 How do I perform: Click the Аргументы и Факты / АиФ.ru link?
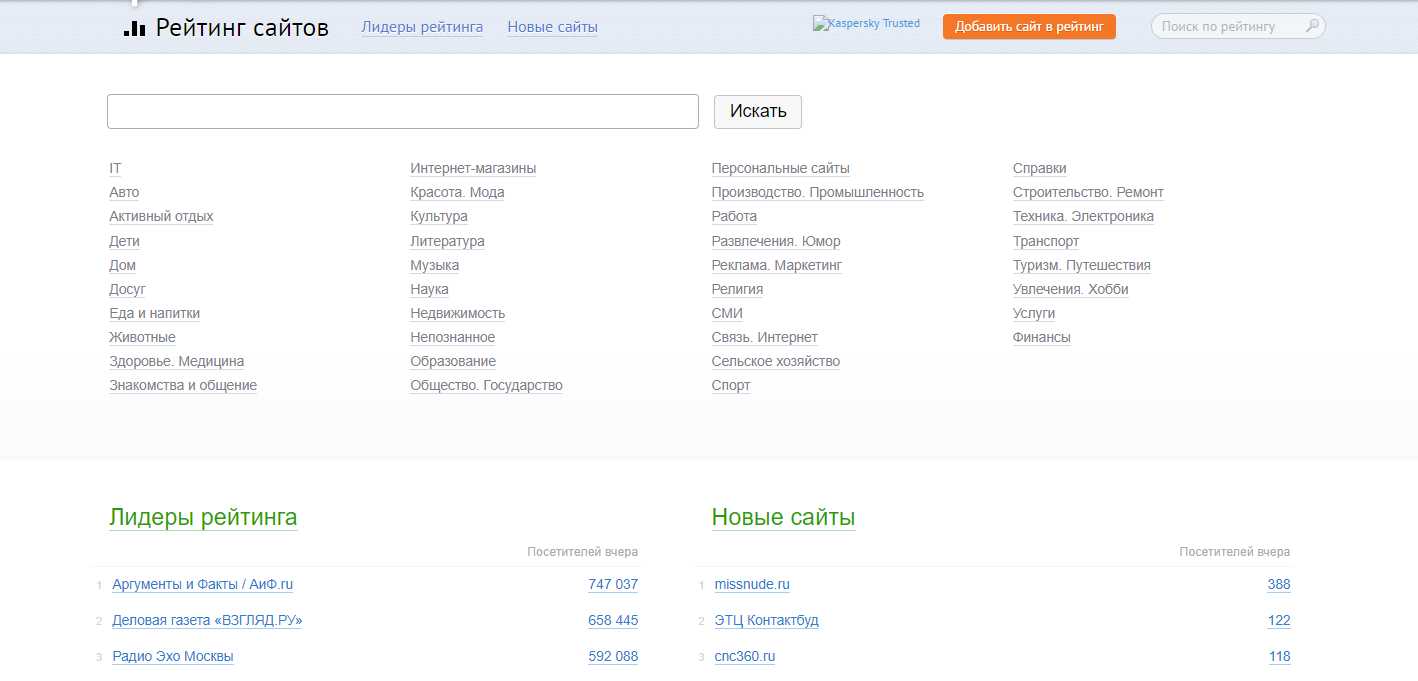(203, 584)
